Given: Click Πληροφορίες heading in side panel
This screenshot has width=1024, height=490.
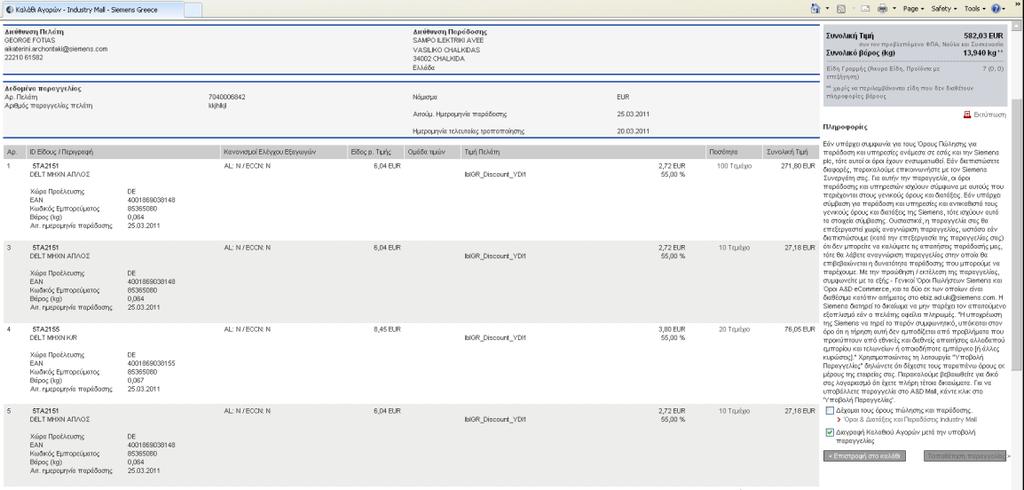Looking at the screenshot, I should pyautogui.click(x=845, y=127).
